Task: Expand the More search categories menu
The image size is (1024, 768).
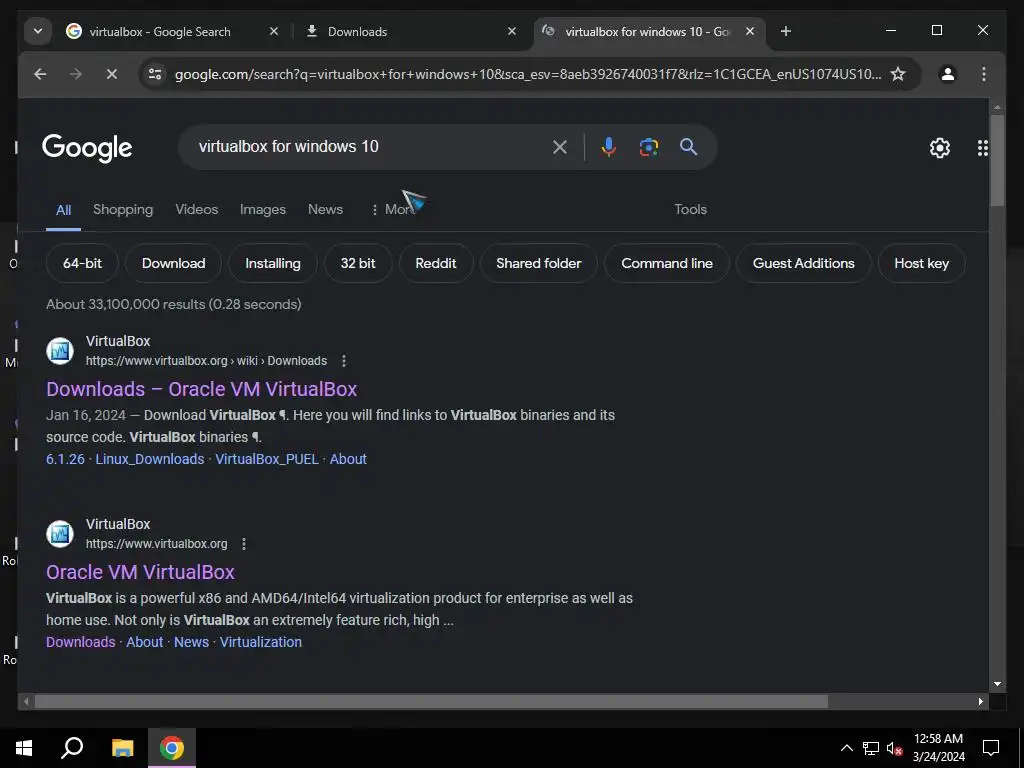Action: pyautogui.click(x=393, y=210)
